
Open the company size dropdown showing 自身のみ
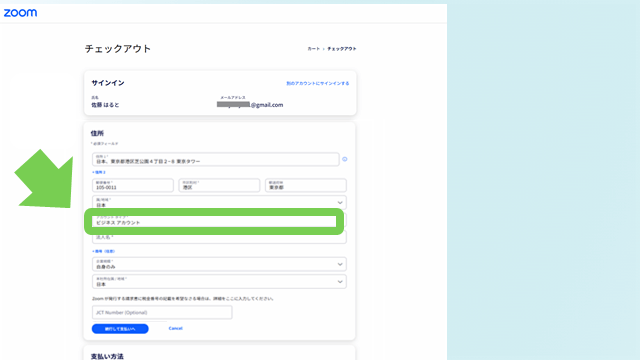[219, 264]
